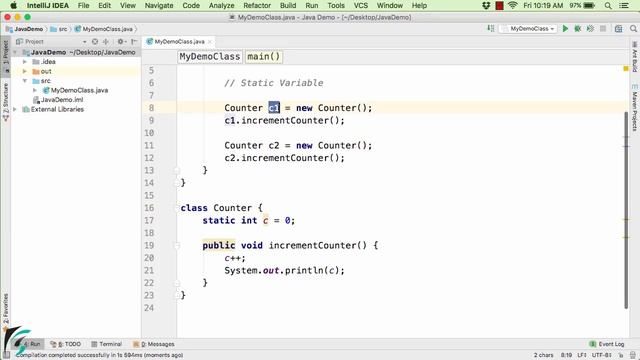Open Dropbox menu bar icon

click(x=486, y=5)
